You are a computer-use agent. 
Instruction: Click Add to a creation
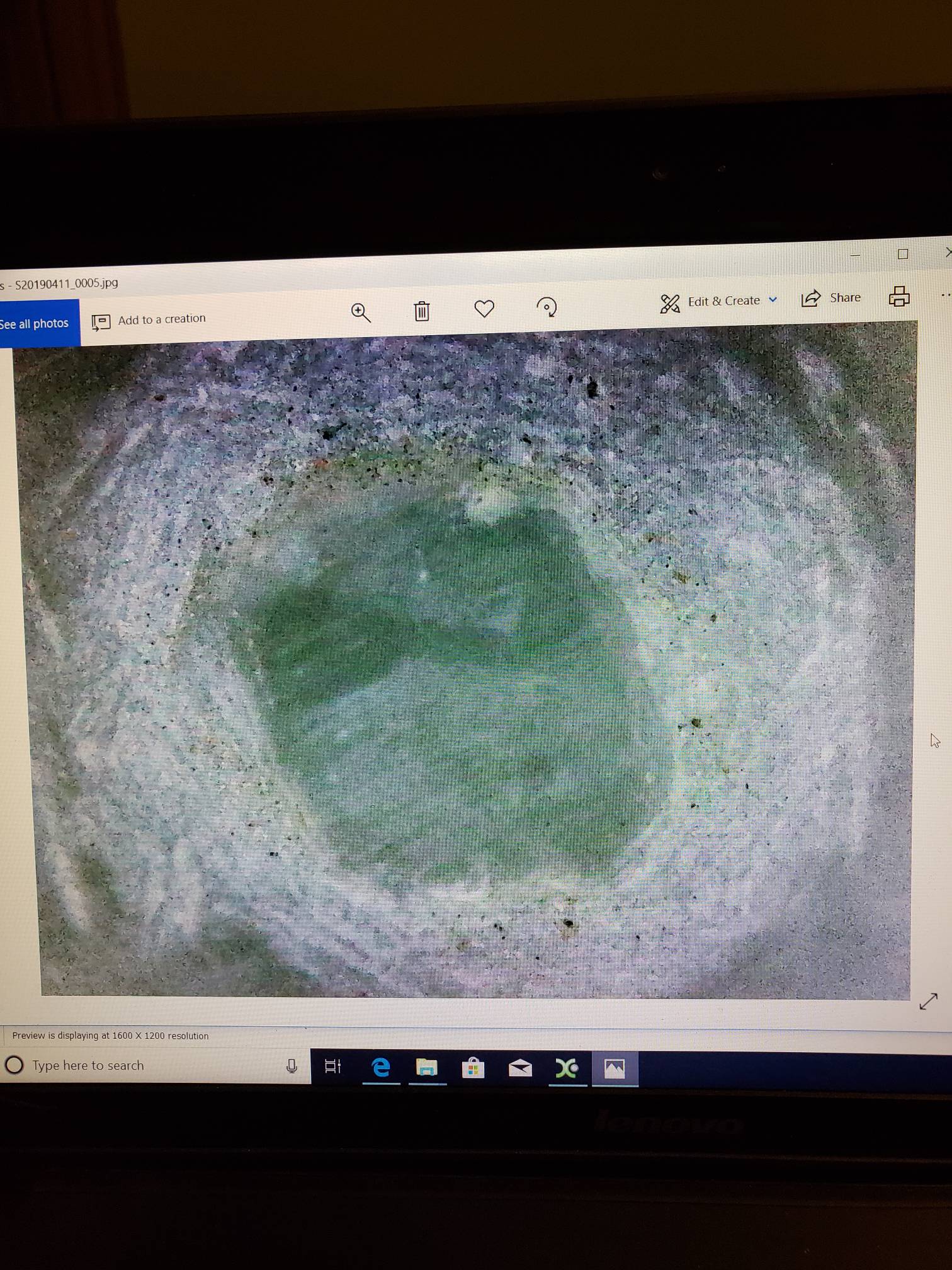[x=150, y=320]
